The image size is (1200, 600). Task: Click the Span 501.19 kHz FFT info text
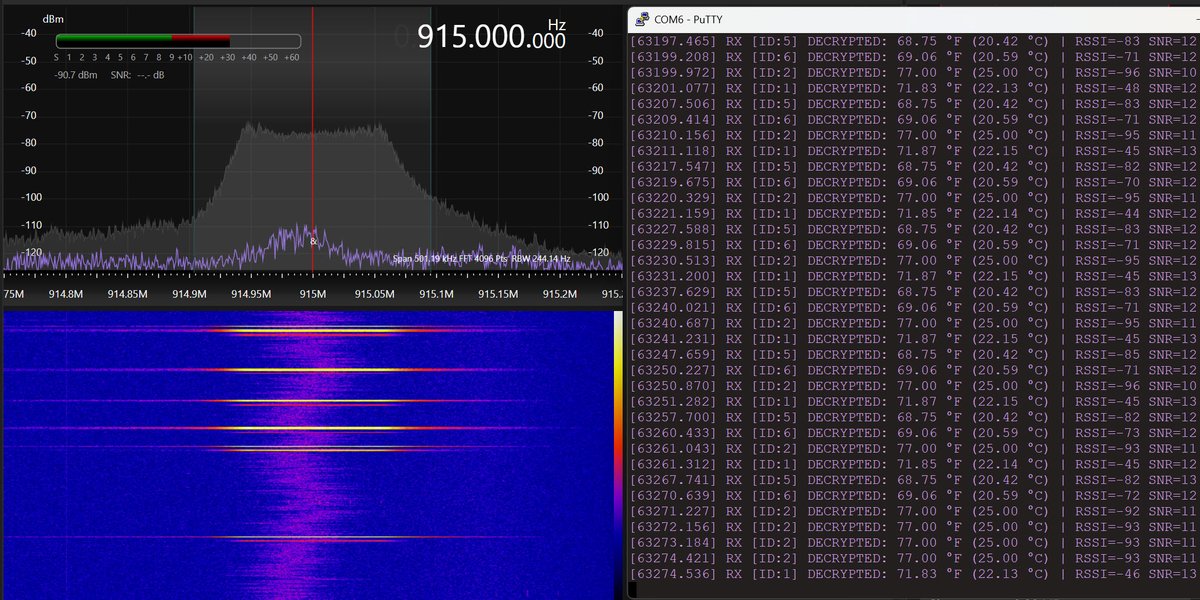[x=482, y=258]
